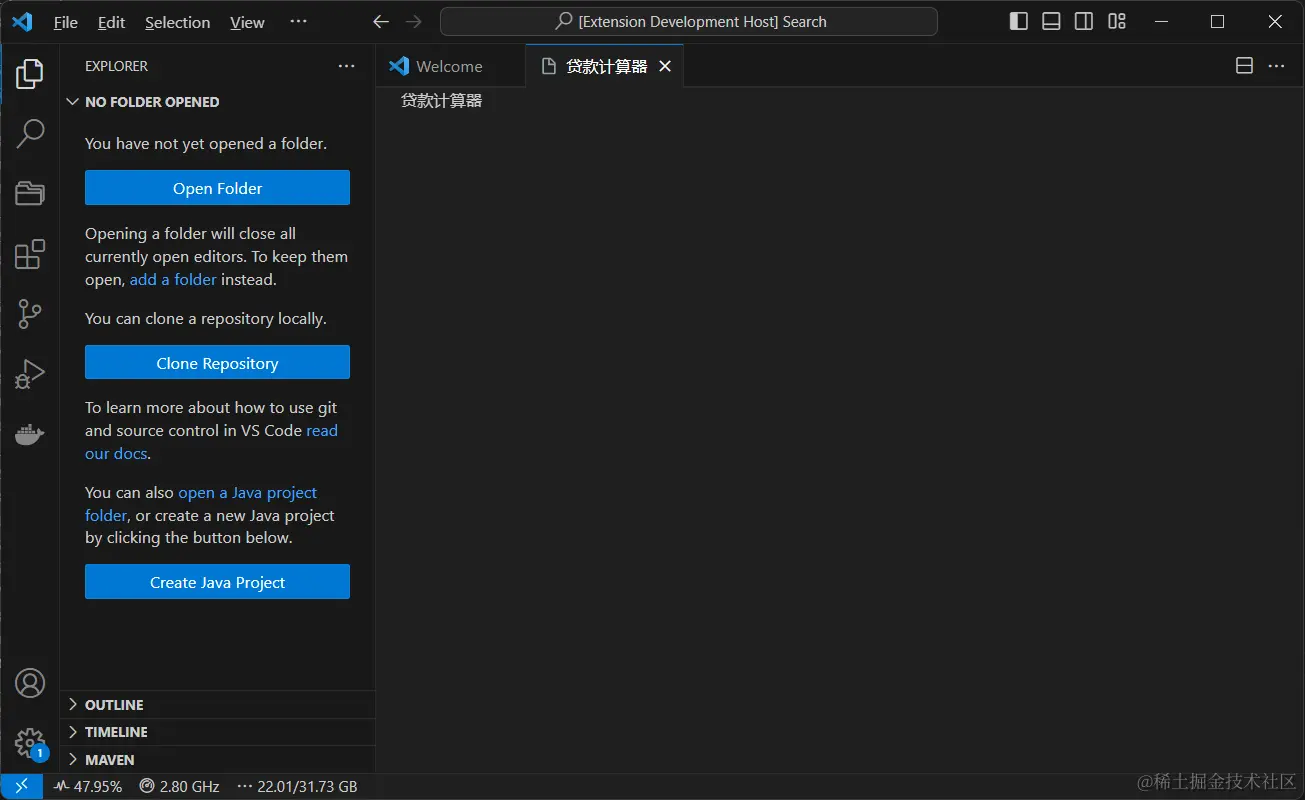This screenshot has width=1305, height=800.
Task: Click the 47.95% CPU usage status item
Action: [x=88, y=786]
